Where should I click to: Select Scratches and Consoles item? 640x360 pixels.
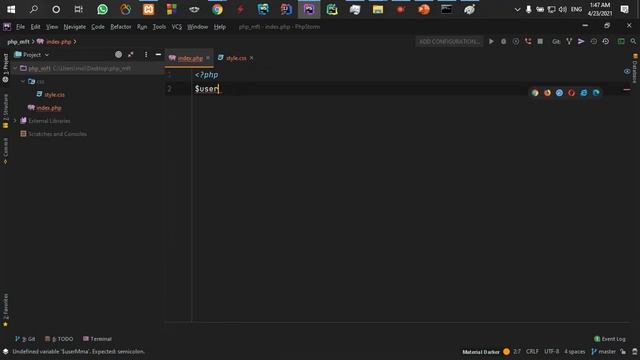click(57, 134)
